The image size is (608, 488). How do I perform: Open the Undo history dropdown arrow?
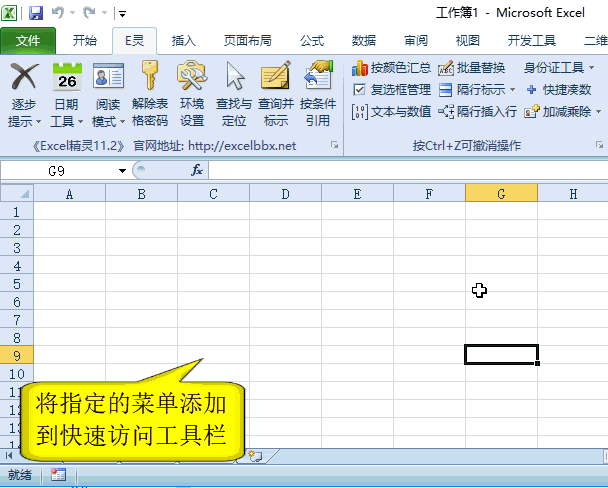click(73, 13)
